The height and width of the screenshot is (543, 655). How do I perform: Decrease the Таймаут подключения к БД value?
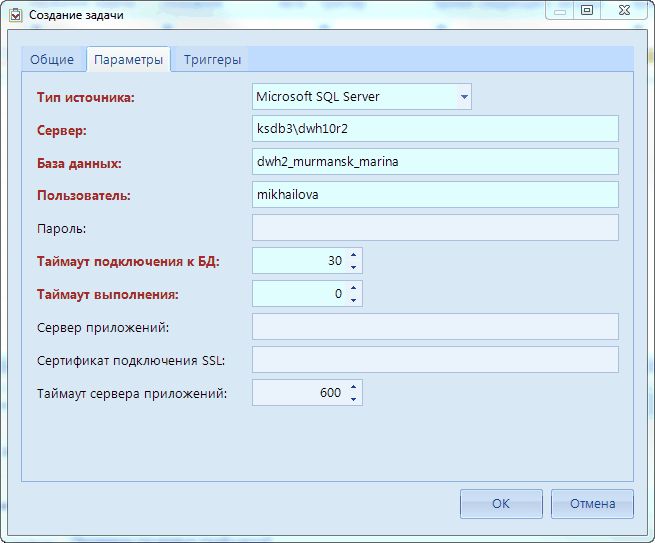pos(354,267)
